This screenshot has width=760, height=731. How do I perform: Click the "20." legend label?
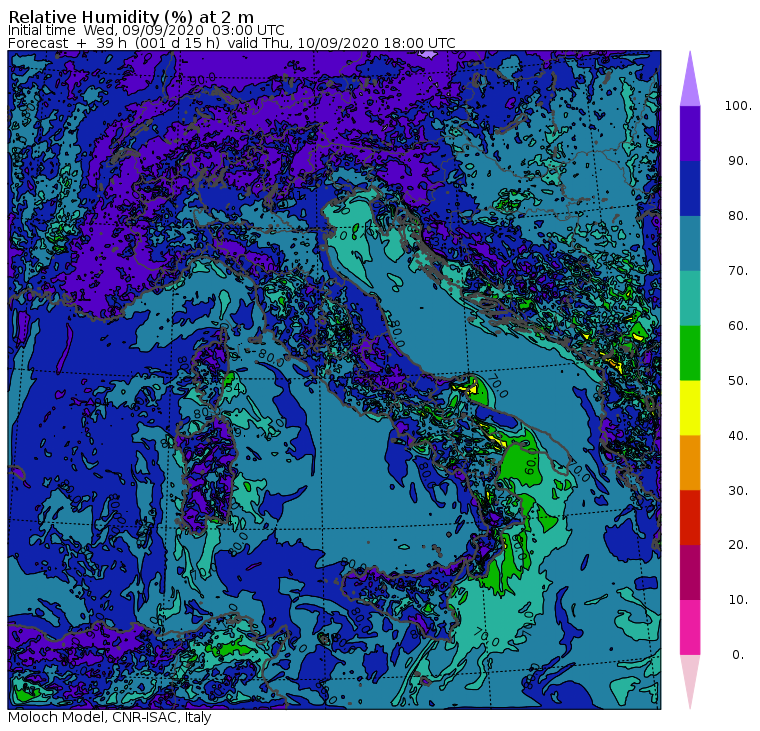click(x=738, y=545)
